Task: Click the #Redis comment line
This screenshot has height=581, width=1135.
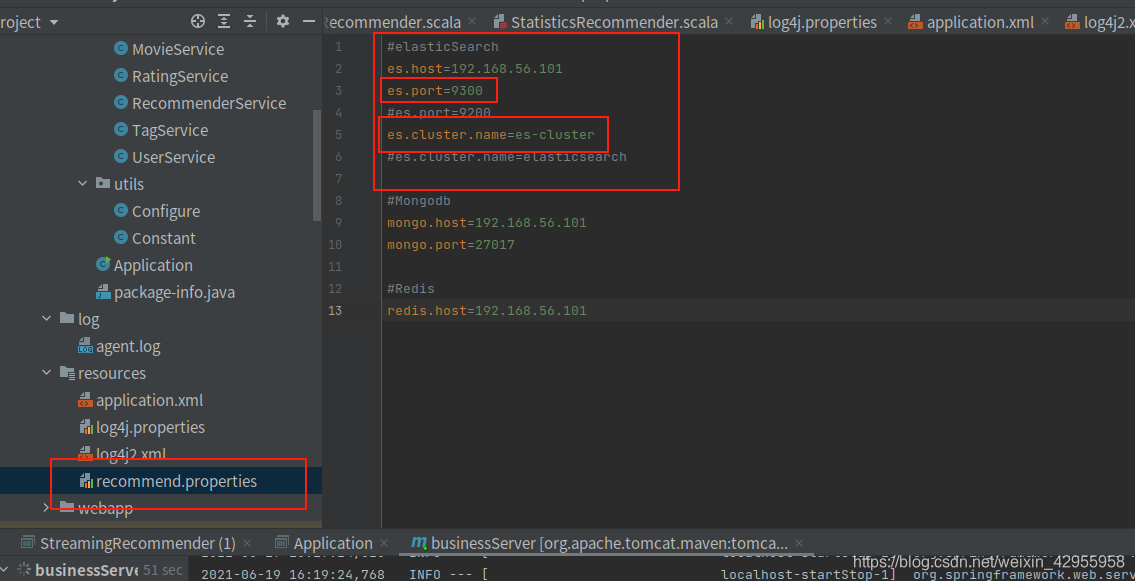Action: tap(410, 289)
